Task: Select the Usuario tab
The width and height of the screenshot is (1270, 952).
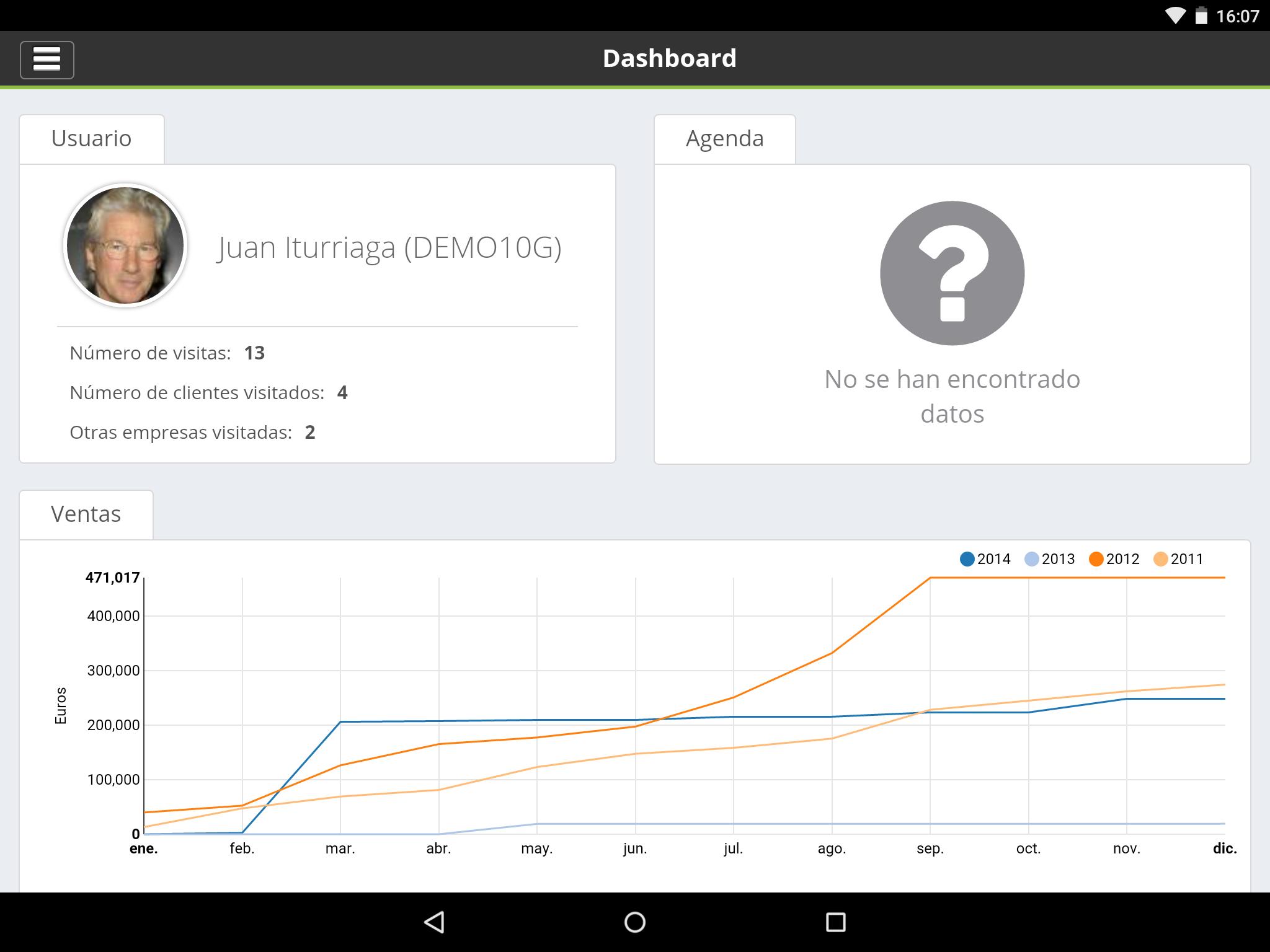Action: pos(91,139)
